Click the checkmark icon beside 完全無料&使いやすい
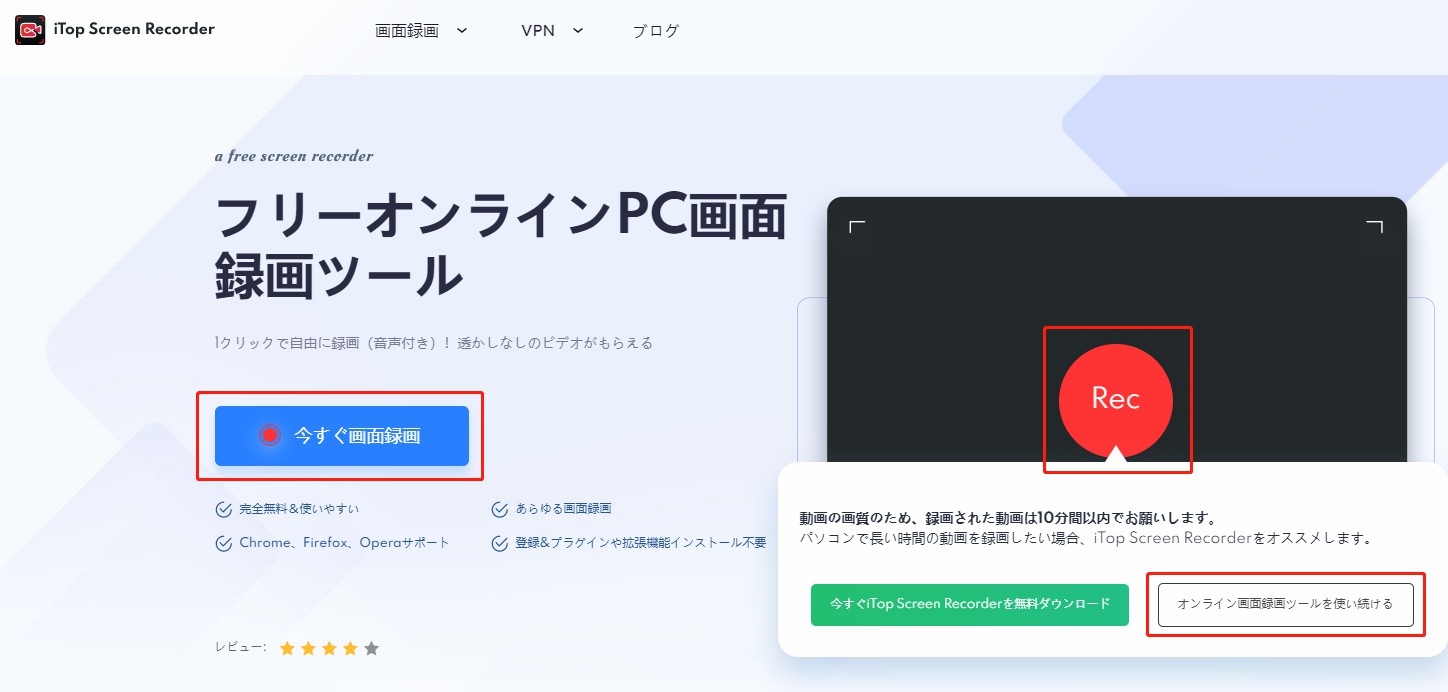 (224, 510)
